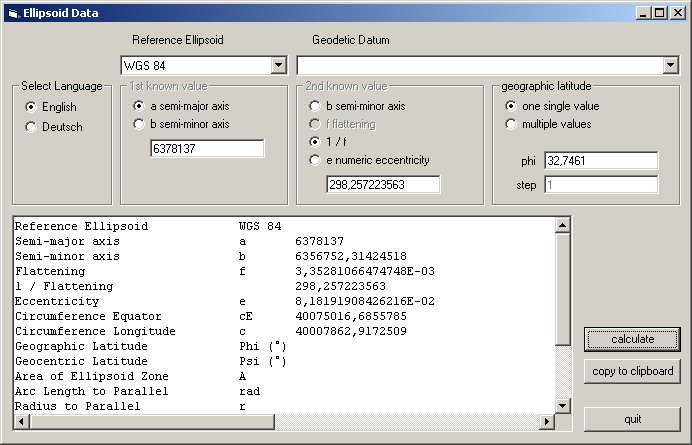The image size is (692, 445).
Task: Open the Reference Ellipsoid WGS 84 dropdown
Action: click(x=278, y=65)
